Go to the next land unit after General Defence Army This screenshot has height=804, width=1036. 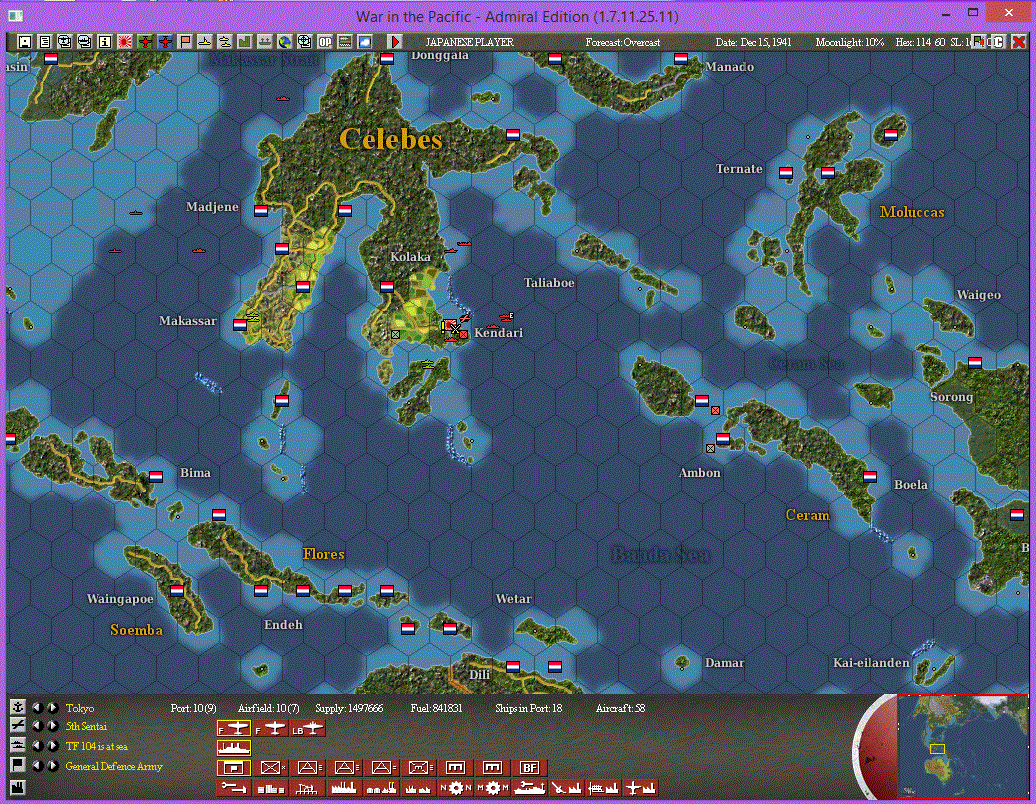(x=52, y=766)
